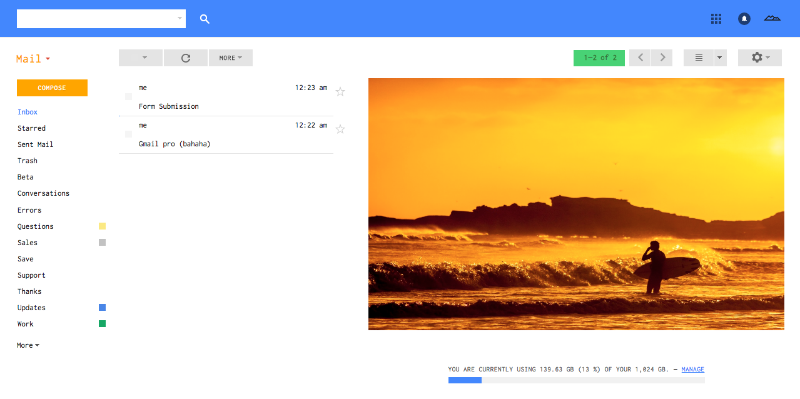Screen dimensions: 800x399
Task: Open the Starred folder
Action: click(31, 128)
